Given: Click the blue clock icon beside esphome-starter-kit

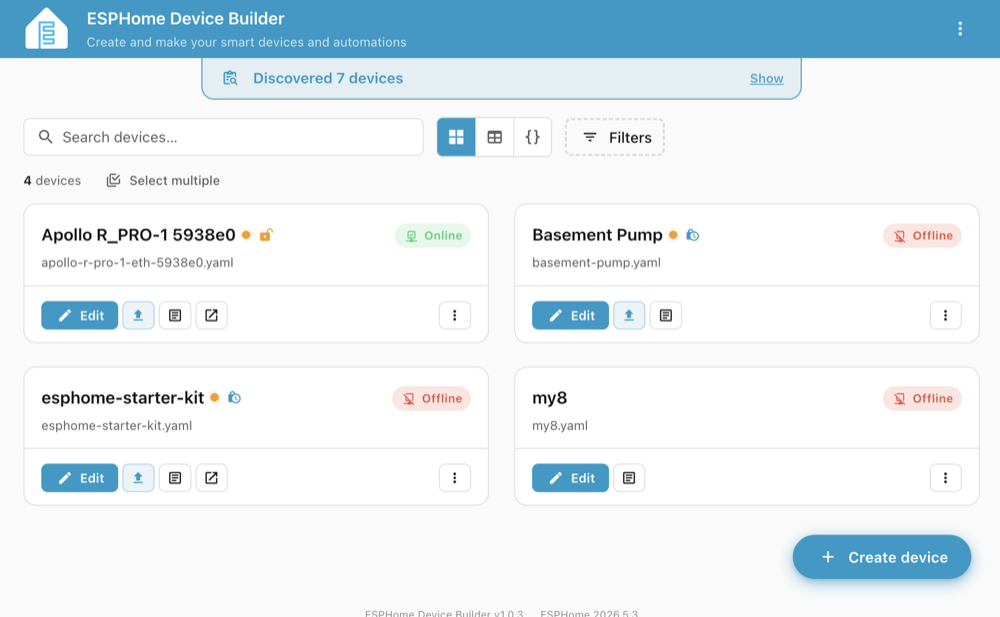Looking at the screenshot, I should 234,398.
